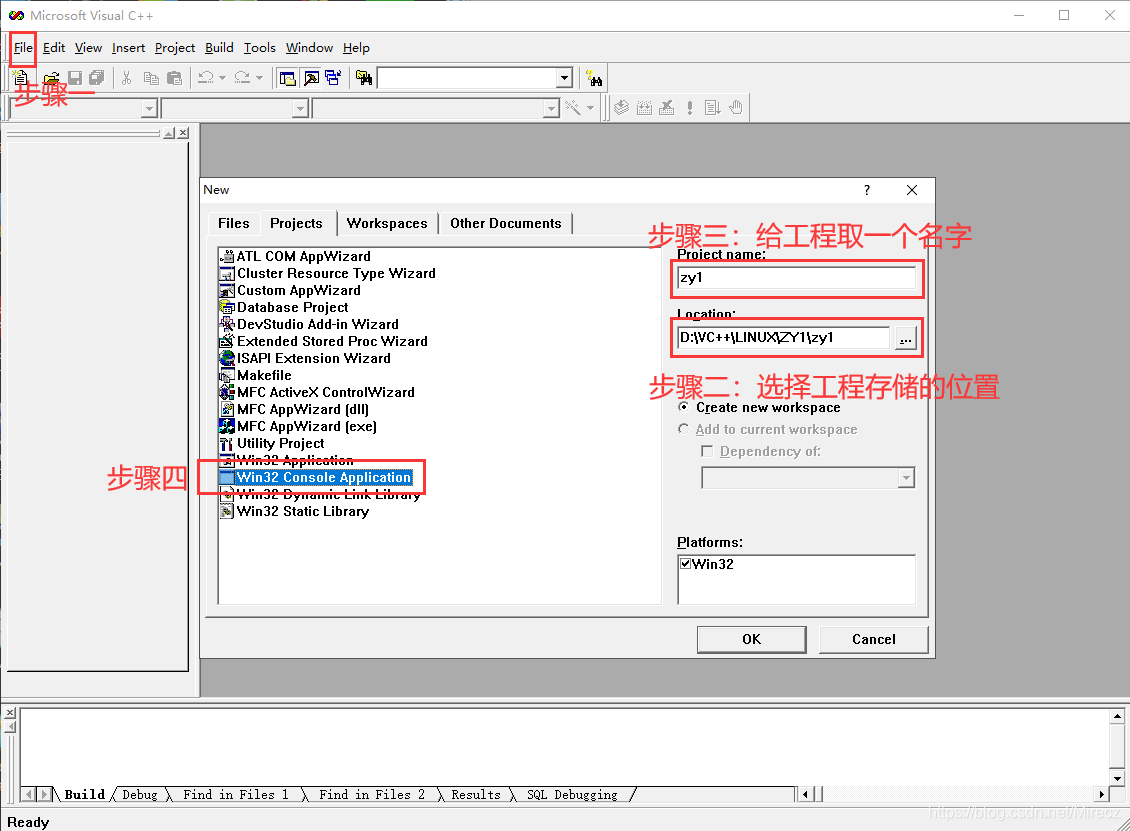
Task: Click the Paste clipboard icon
Action: point(174,78)
